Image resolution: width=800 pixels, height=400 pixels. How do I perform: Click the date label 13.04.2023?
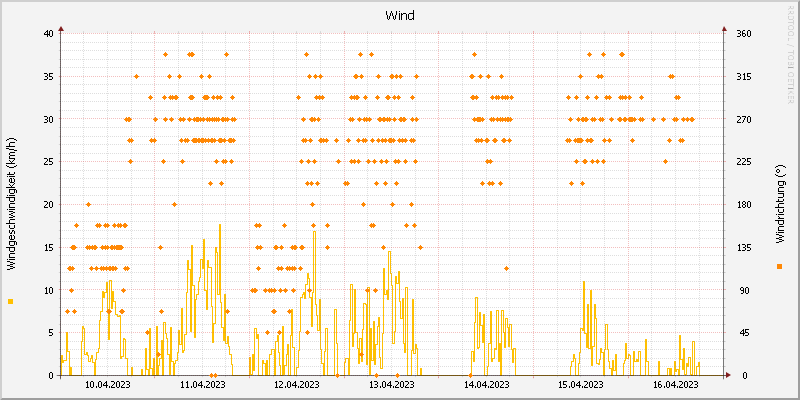click(x=391, y=384)
